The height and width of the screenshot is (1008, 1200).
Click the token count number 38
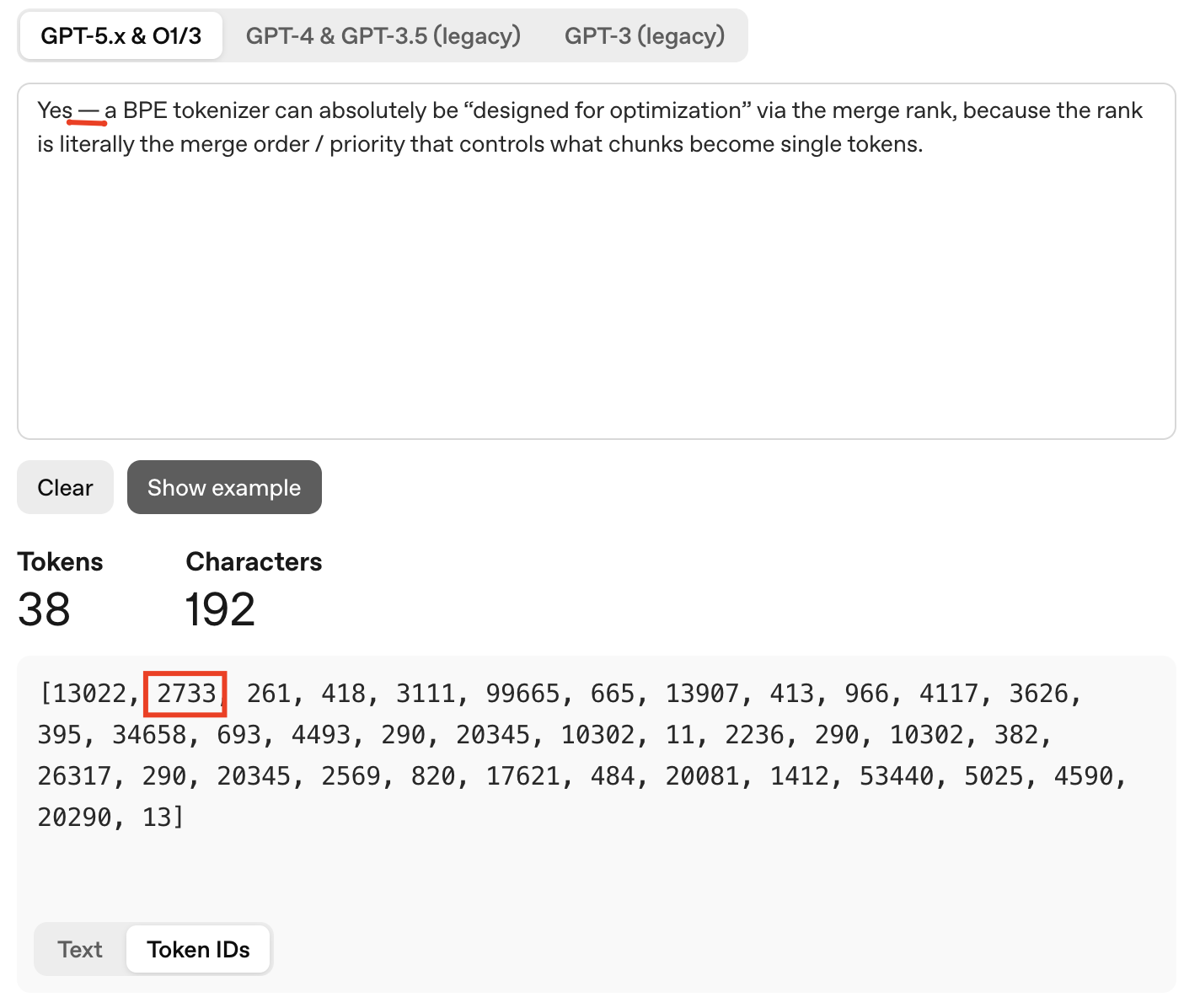point(44,609)
